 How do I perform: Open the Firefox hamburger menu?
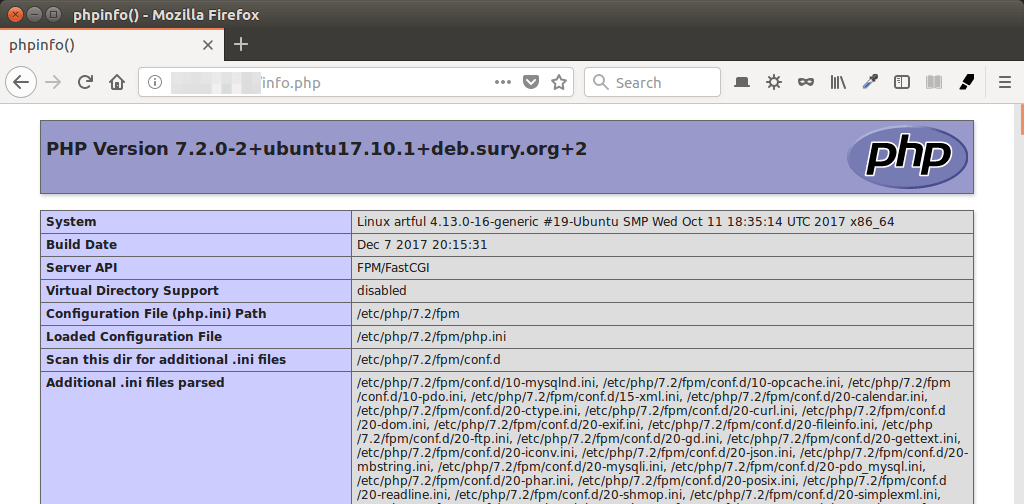(x=1005, y=82)
